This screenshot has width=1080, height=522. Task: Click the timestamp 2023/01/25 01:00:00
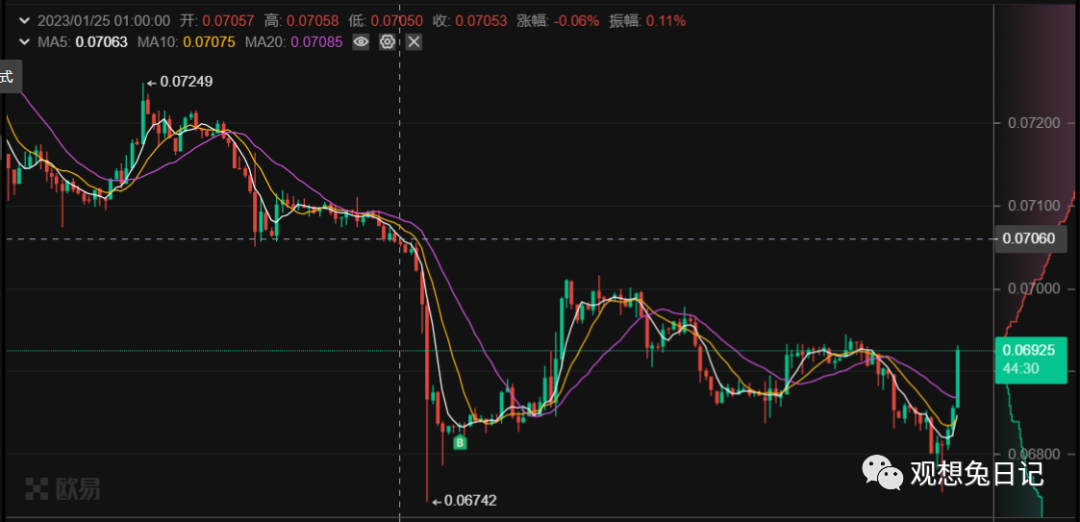pyautogui.click(x=103, y=21)
